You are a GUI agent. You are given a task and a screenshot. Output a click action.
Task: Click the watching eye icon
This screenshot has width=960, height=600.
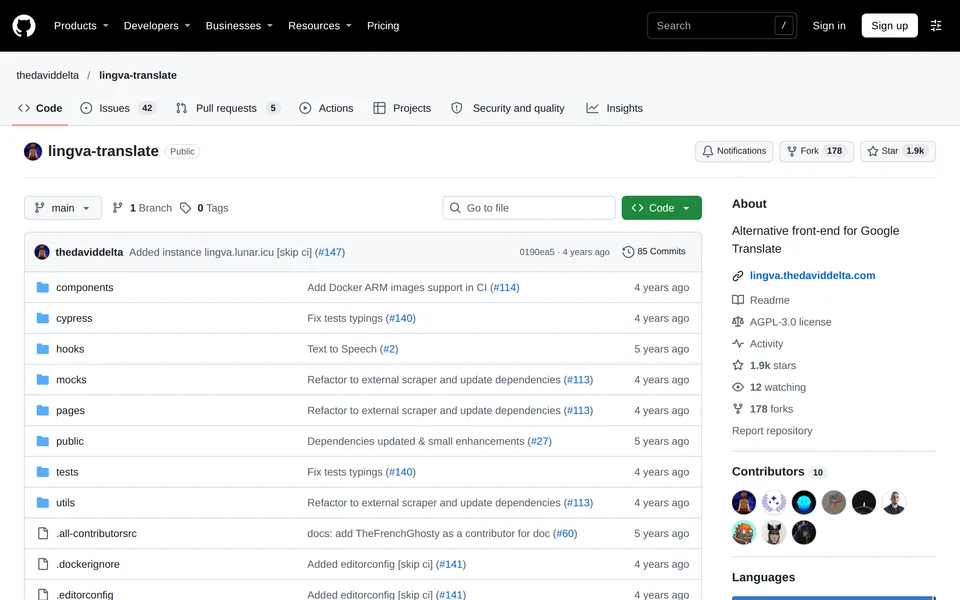[738, 387]
